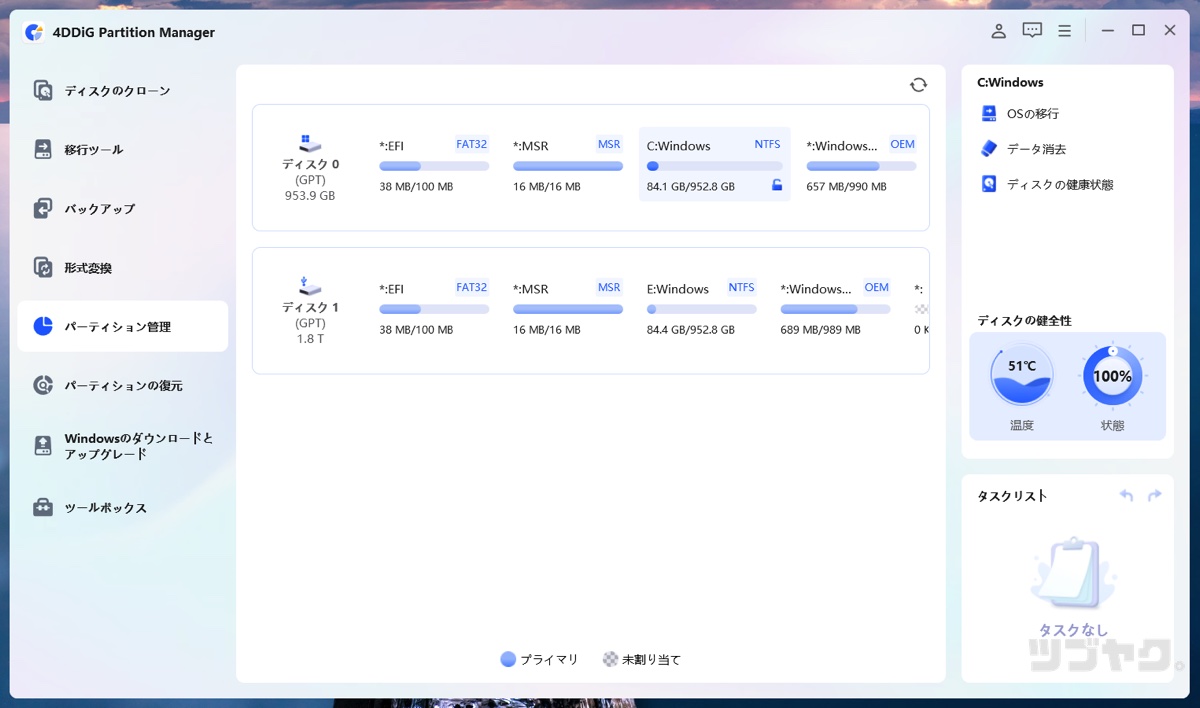The height and width of the screenshot is (708, 1200).
Task: Click the OEM tag on ディスク 0
Action: (x=903, y=144)
